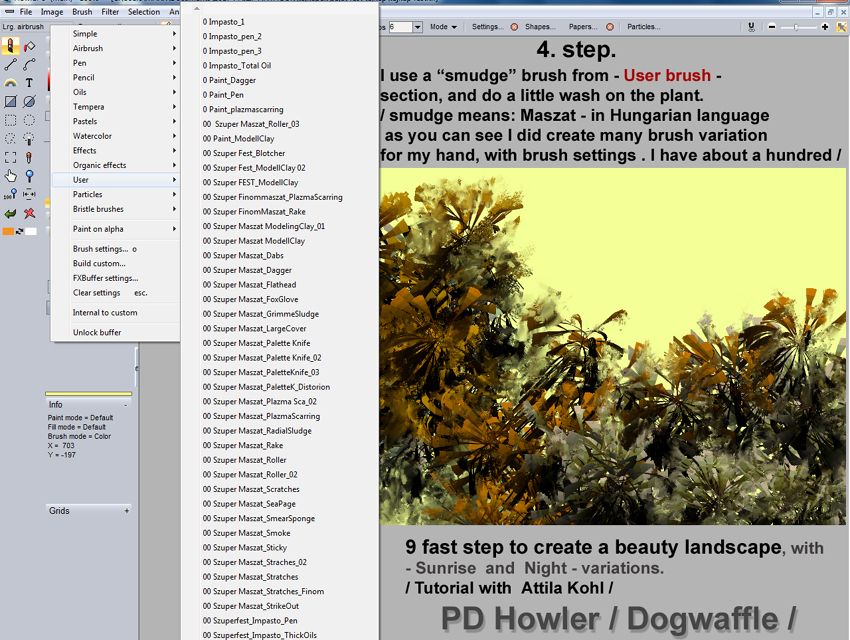Select the hand pan tool

point(10,176)
